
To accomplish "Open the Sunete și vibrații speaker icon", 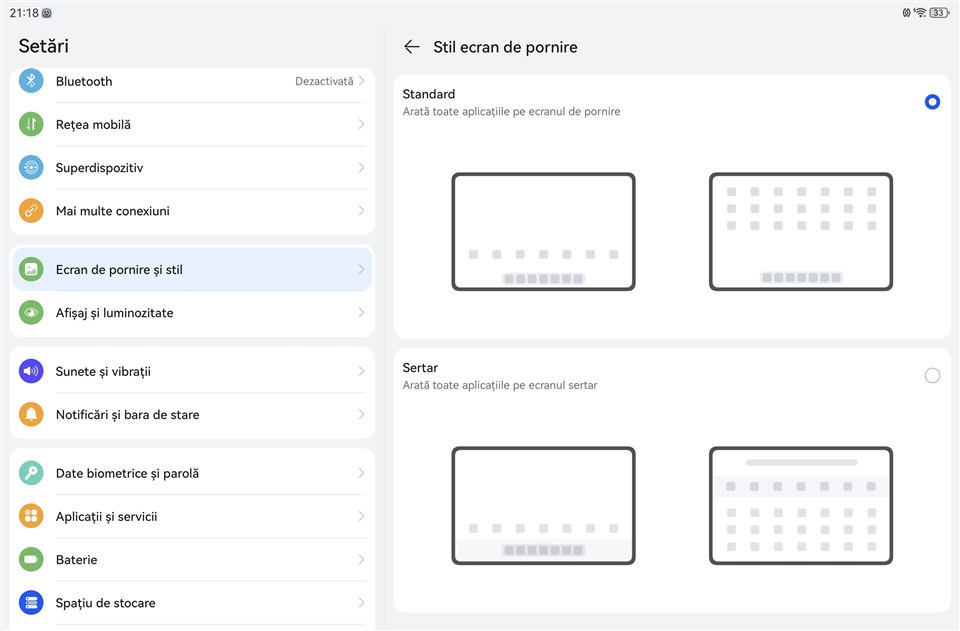I will [31, 371].
